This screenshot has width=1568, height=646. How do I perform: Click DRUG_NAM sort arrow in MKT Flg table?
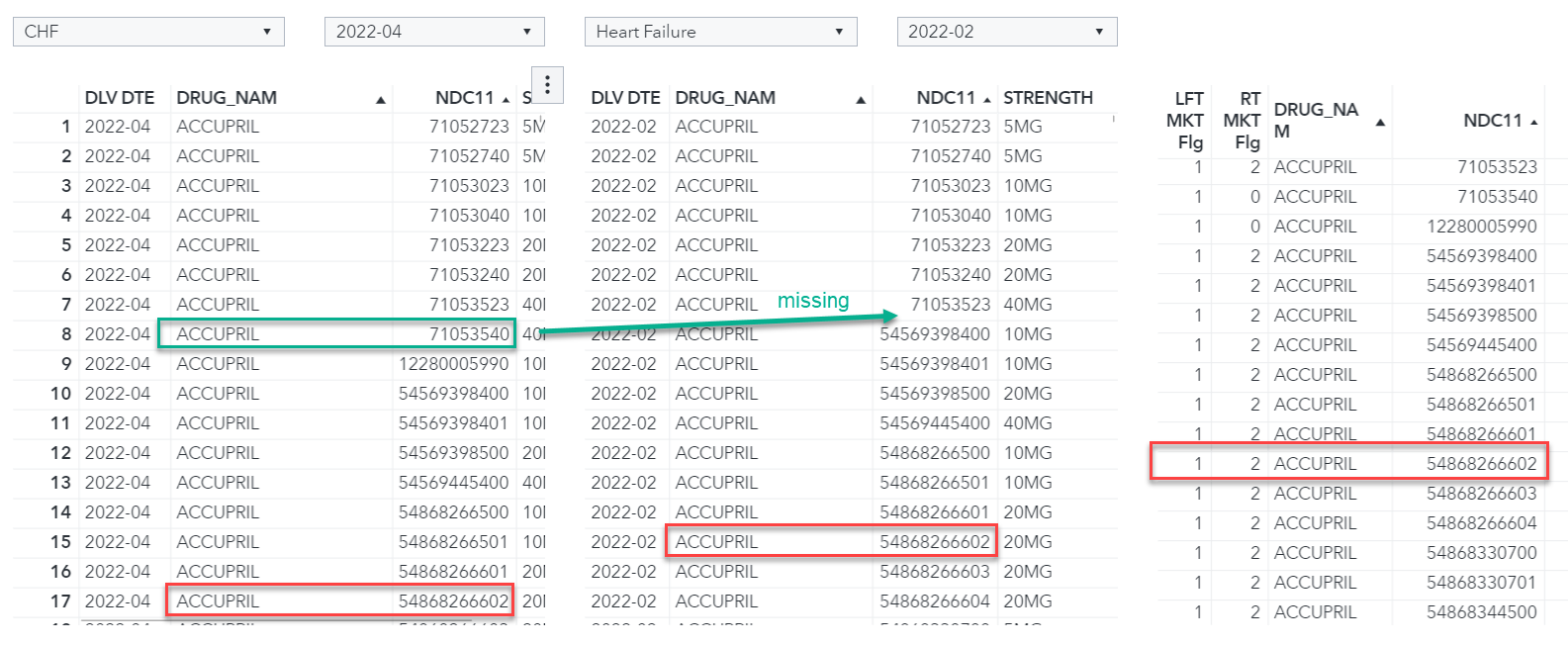tap(1380, 123)
